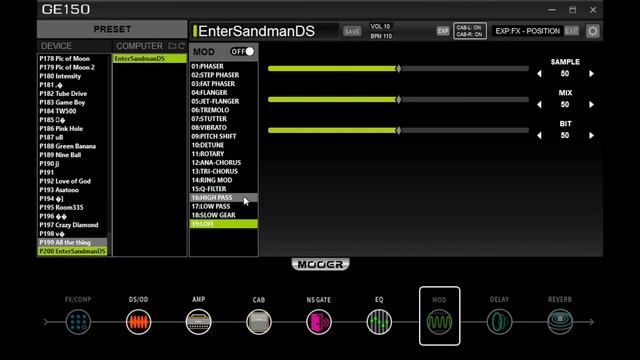Increase SAMPLE value with right arrow
640x360 pixels.
coord(591,74)
